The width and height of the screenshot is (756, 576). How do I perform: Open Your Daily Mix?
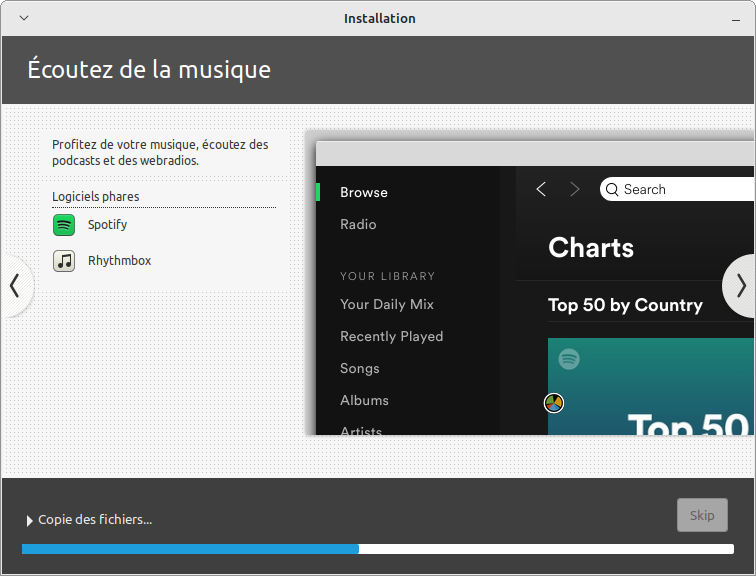386,304
